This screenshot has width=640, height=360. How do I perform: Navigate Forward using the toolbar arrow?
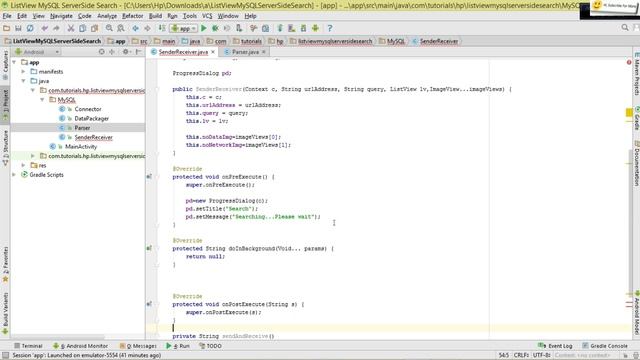click(x=147, y=28)
